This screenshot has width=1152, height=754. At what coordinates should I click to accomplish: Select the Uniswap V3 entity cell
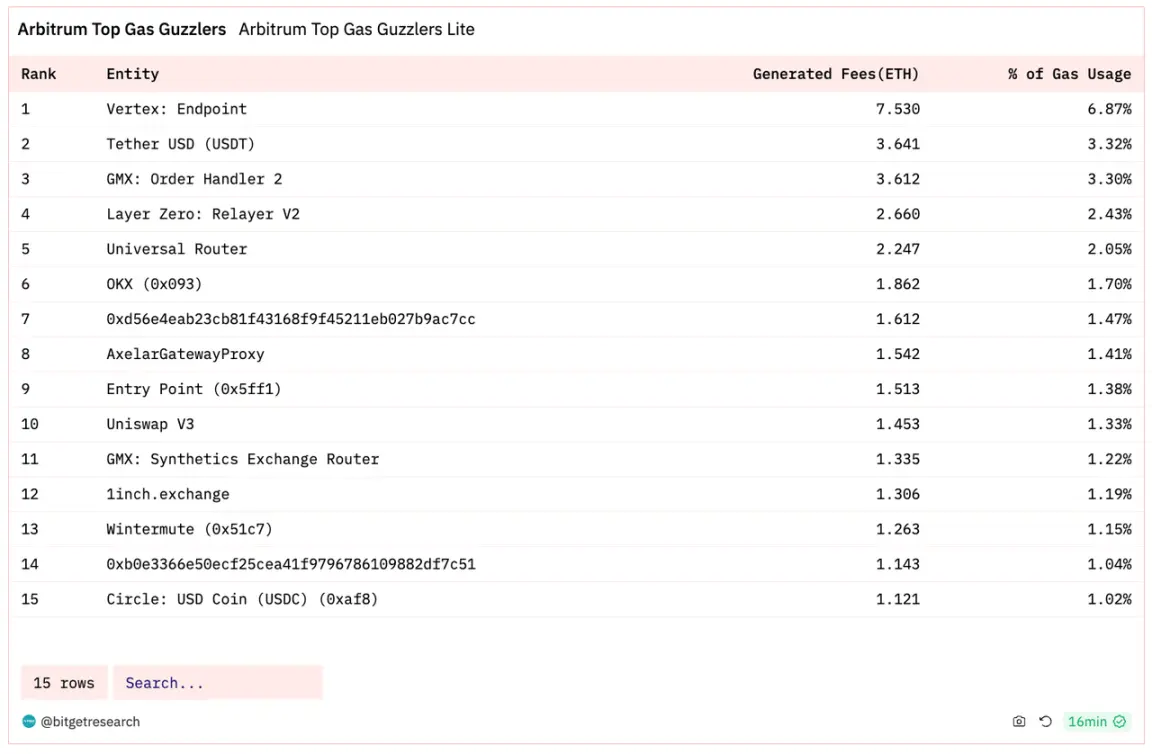click(150, 424)
